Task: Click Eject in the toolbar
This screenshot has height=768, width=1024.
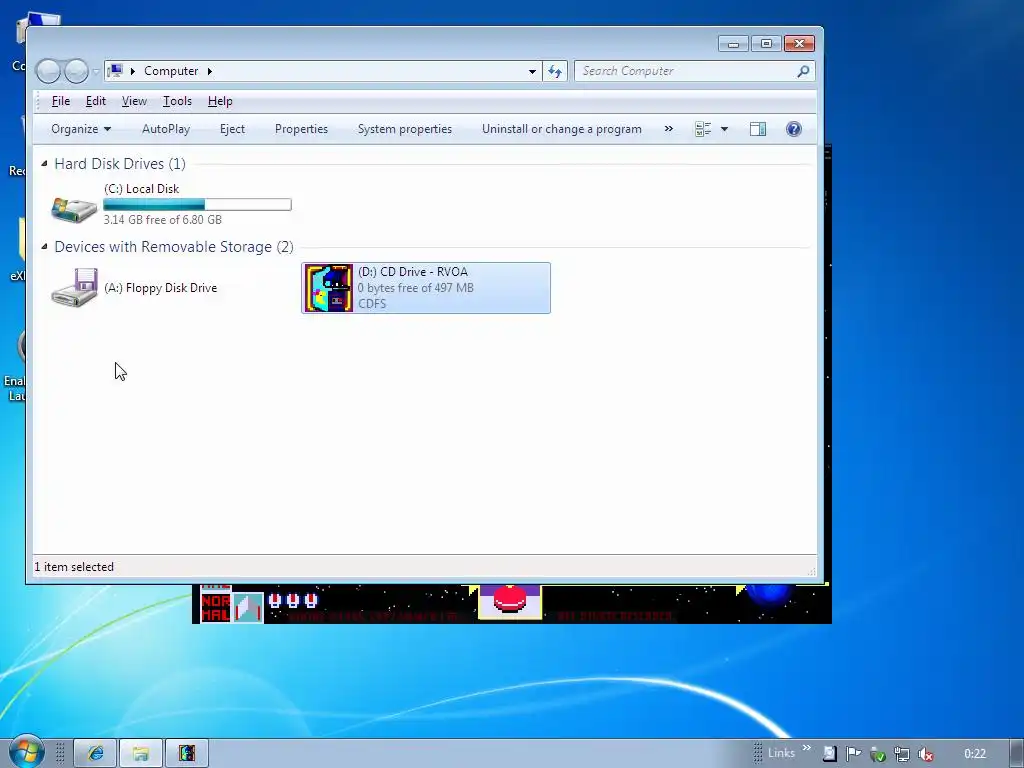Action: pos(232,129)
